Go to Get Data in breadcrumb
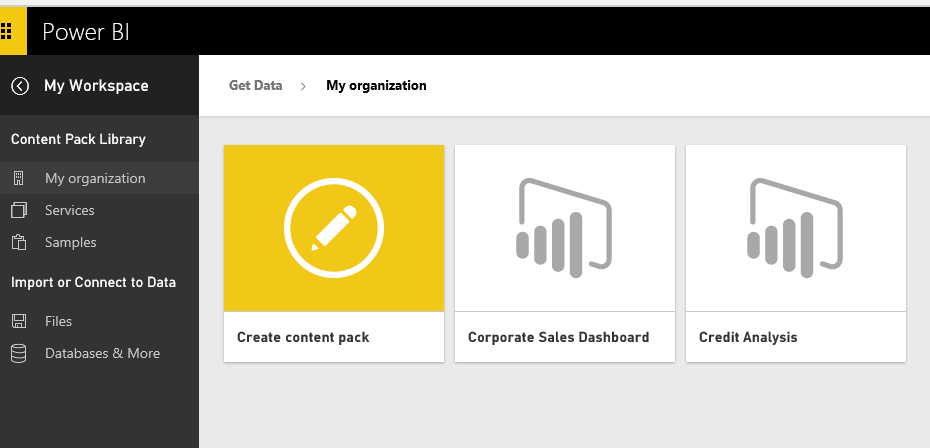This screenshot has width=930, height=448. [x=255, y=86]
